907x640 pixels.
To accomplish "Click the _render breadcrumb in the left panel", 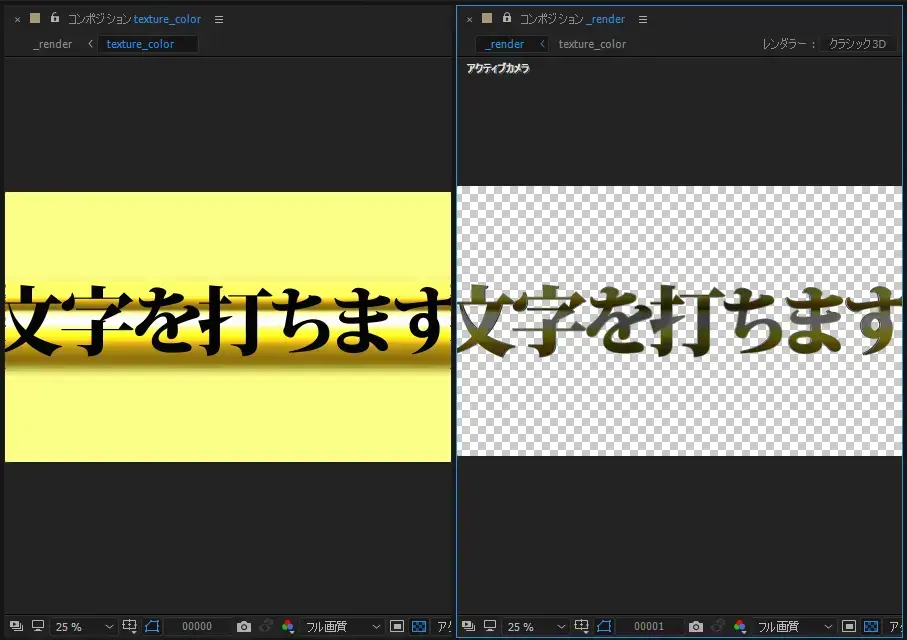I will pyautogui.click(x=53, y=44).
